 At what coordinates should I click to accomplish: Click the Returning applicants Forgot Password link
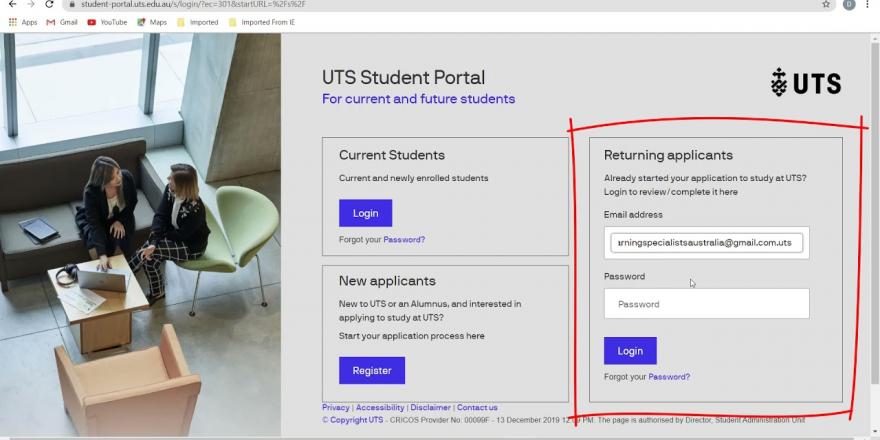(669, 377)
